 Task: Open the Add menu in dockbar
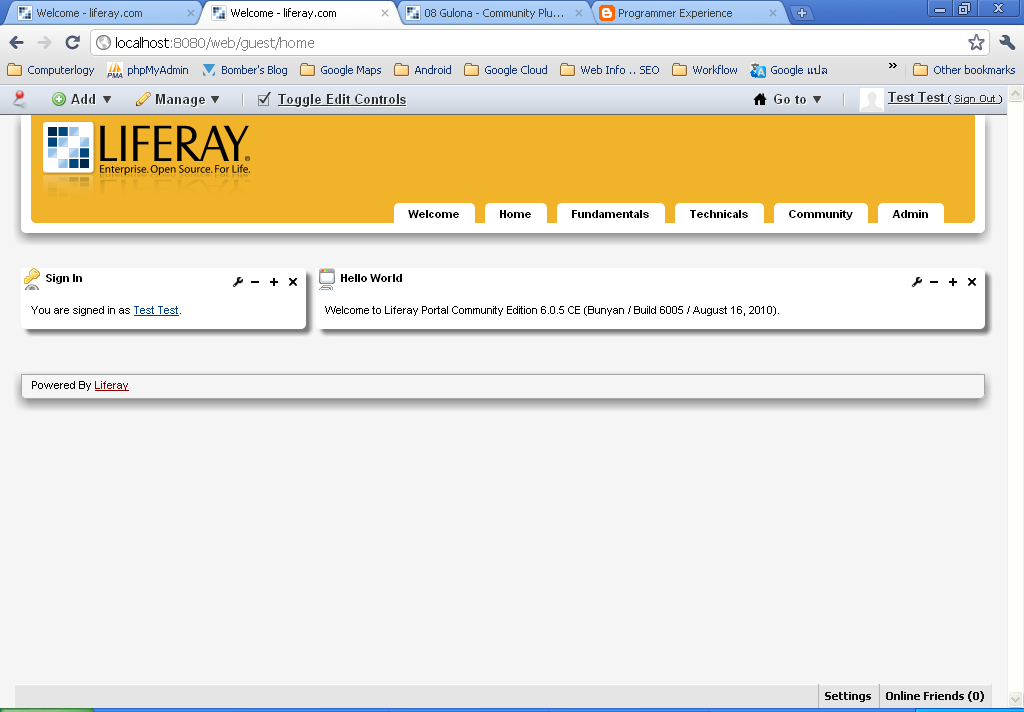pyautogui.click(x=82, y=99)
